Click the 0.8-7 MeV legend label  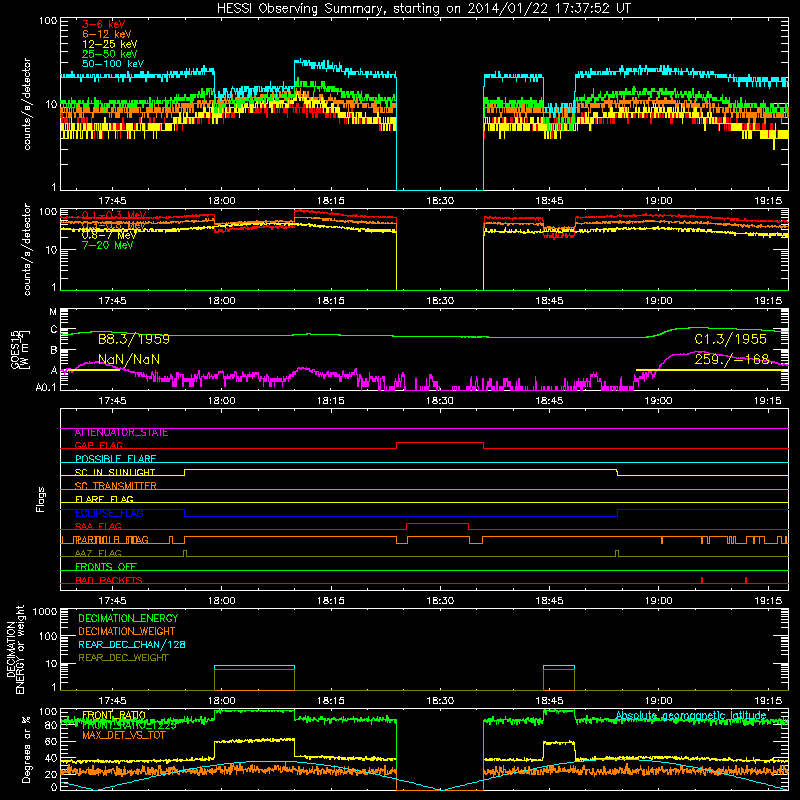coord(109,235)
